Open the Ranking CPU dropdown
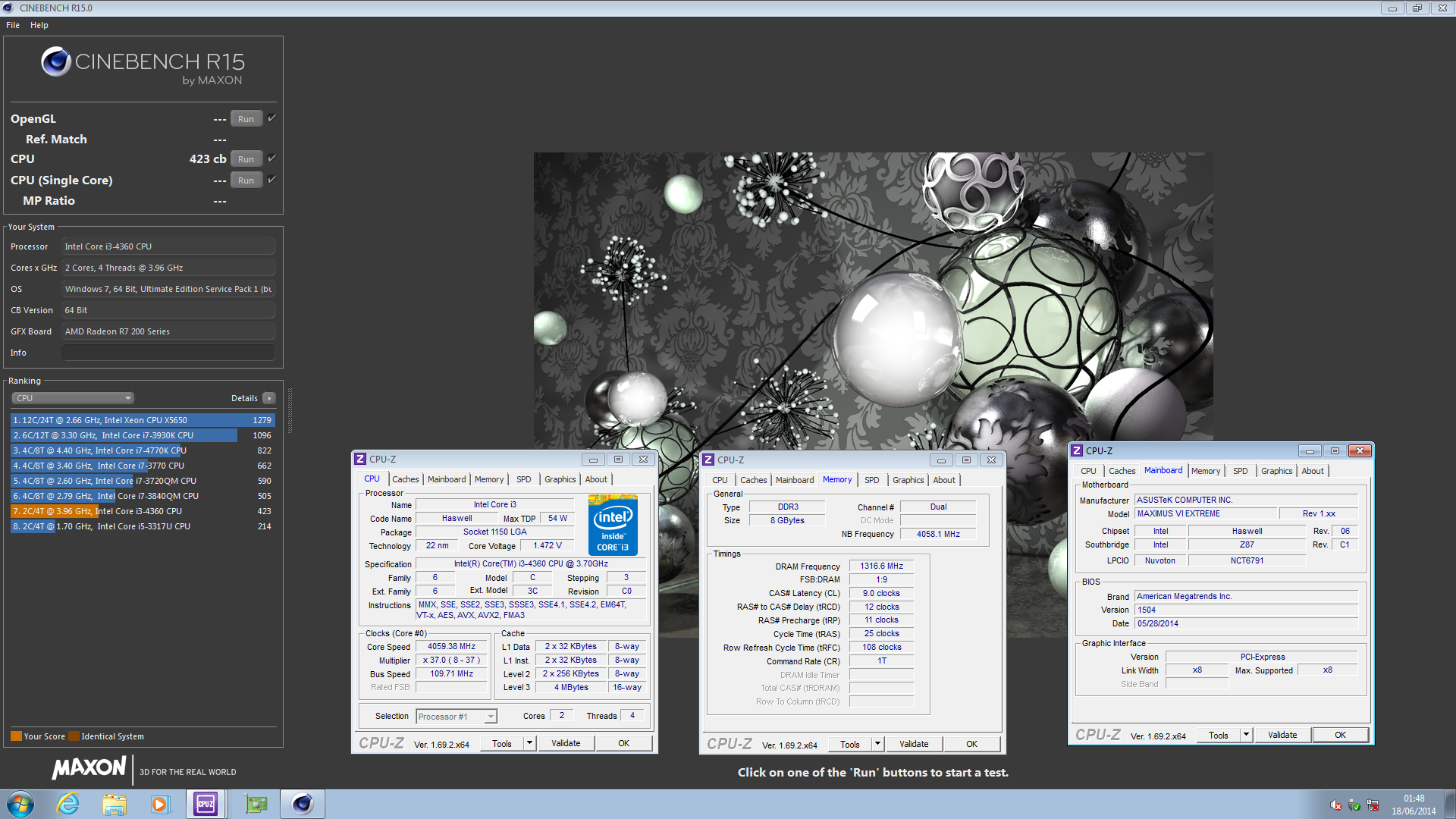Image resolution: width=1456 pixels, height=819 pixels. point(73,398)
